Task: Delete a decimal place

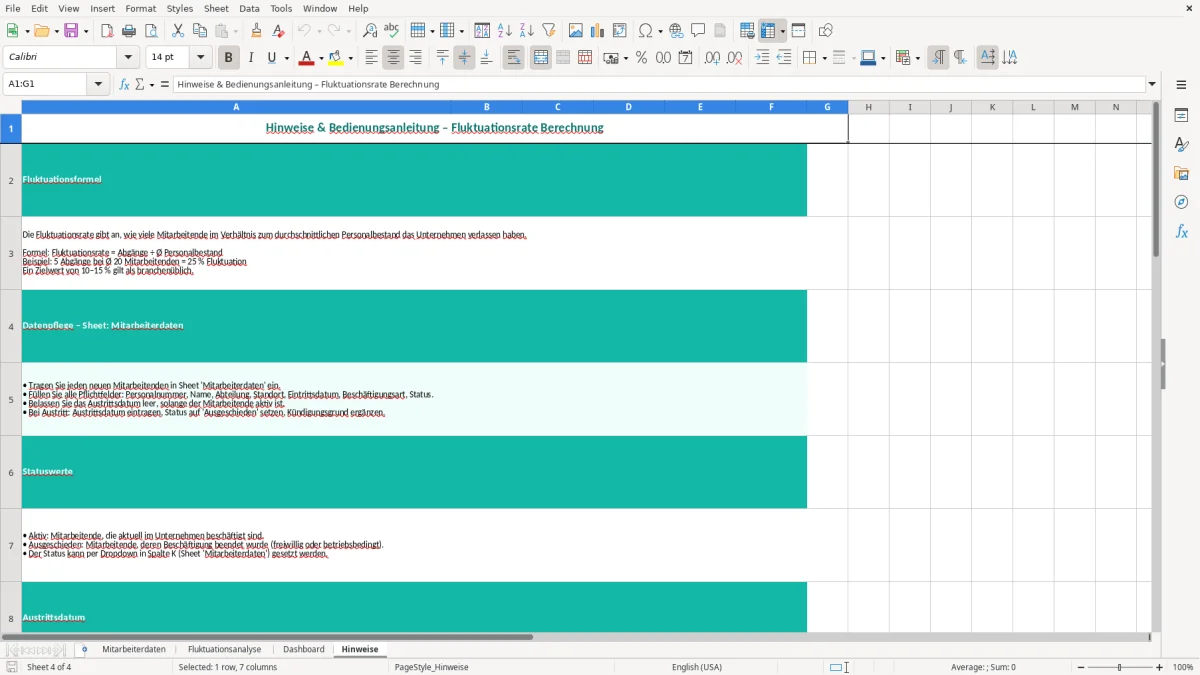Action: (734, 58)
